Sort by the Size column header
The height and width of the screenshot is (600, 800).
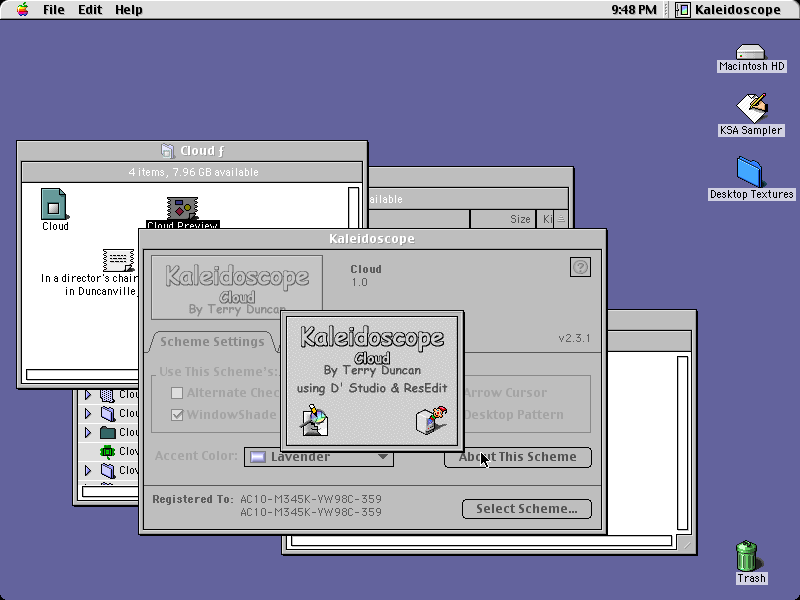503,219
